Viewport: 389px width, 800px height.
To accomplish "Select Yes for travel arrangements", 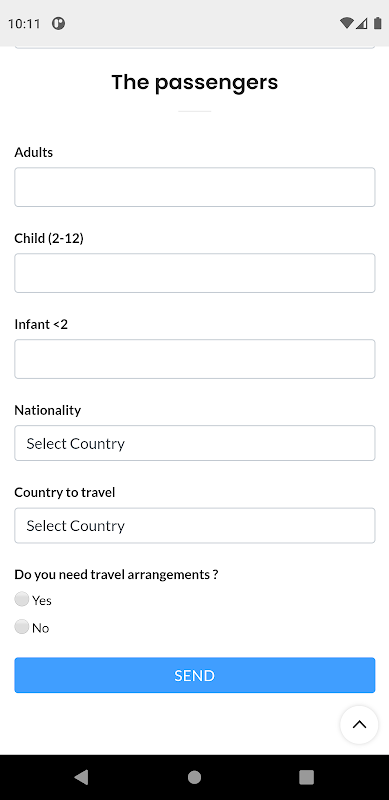I will [21, 599].
